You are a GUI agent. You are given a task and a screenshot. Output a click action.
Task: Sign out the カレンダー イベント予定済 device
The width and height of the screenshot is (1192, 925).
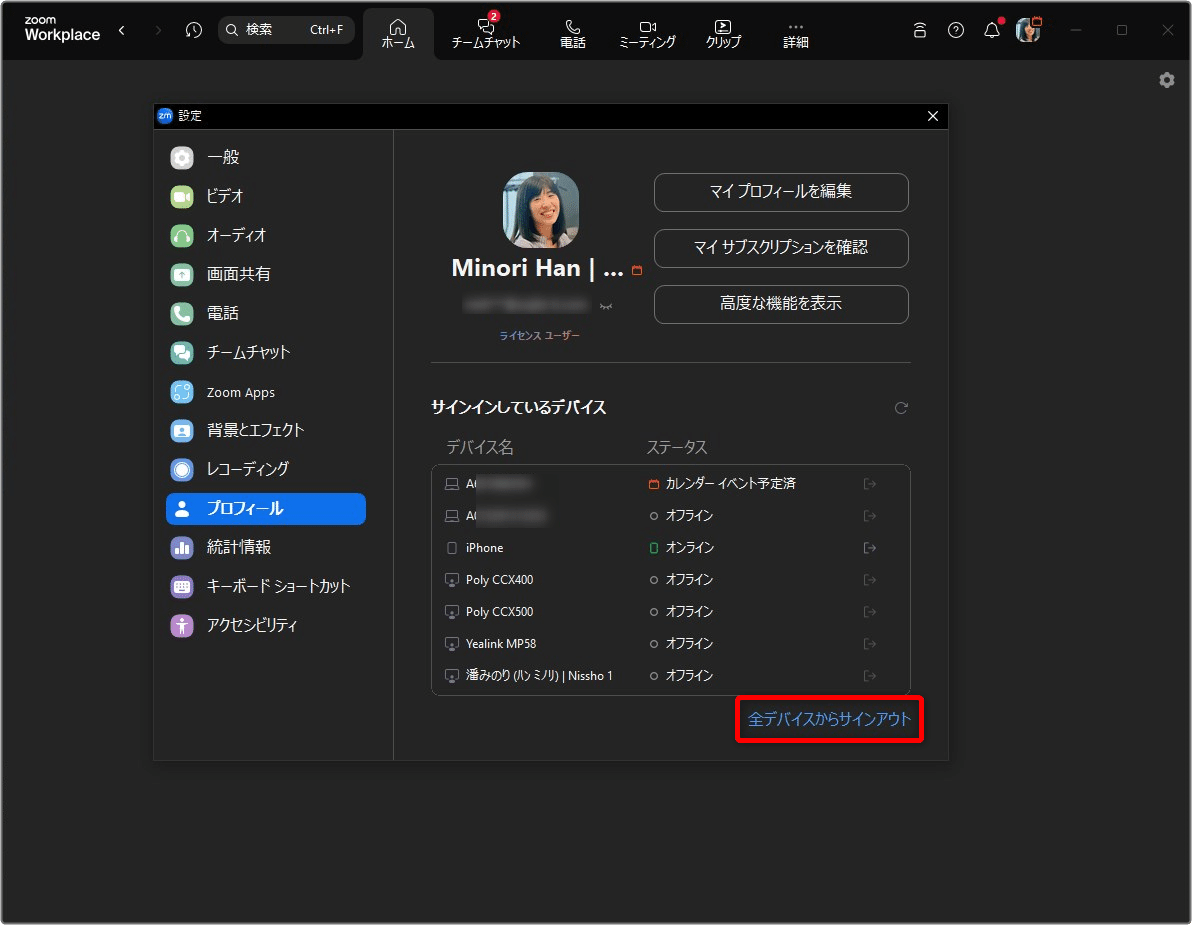click(x=870, y=484)
